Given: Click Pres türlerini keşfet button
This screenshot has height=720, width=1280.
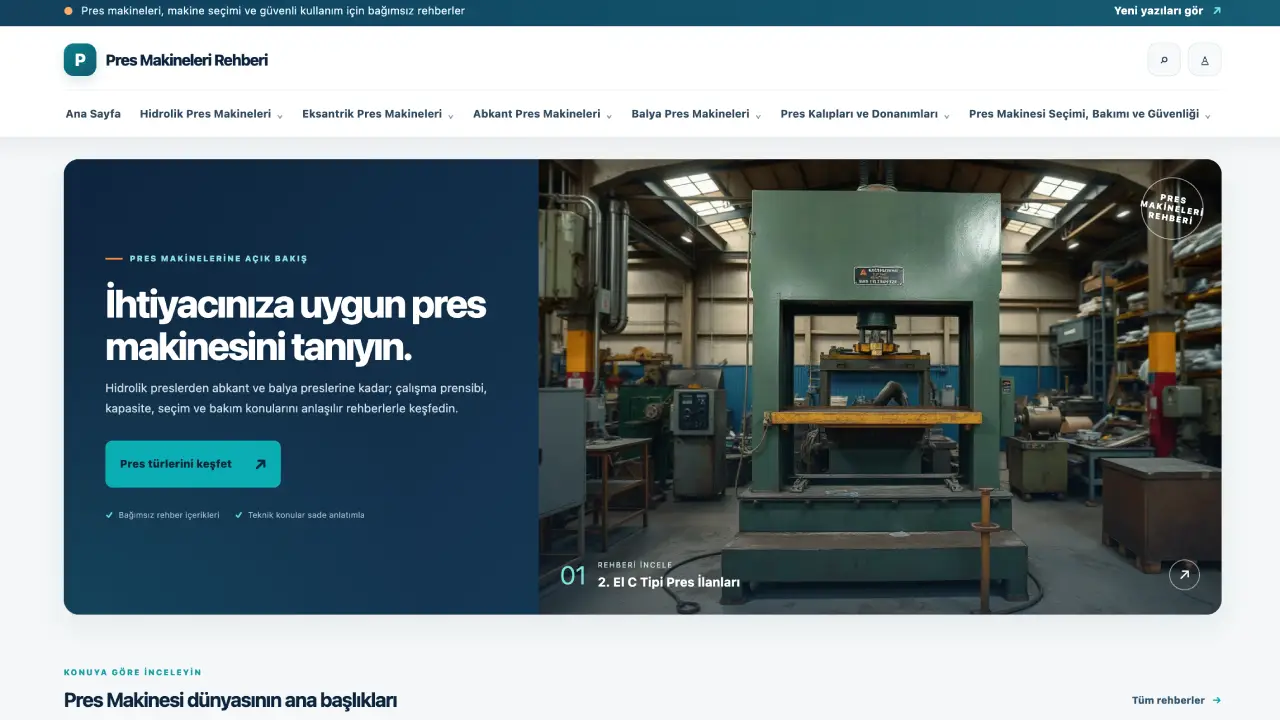Looking at the screenshot, I should point(193,464).
